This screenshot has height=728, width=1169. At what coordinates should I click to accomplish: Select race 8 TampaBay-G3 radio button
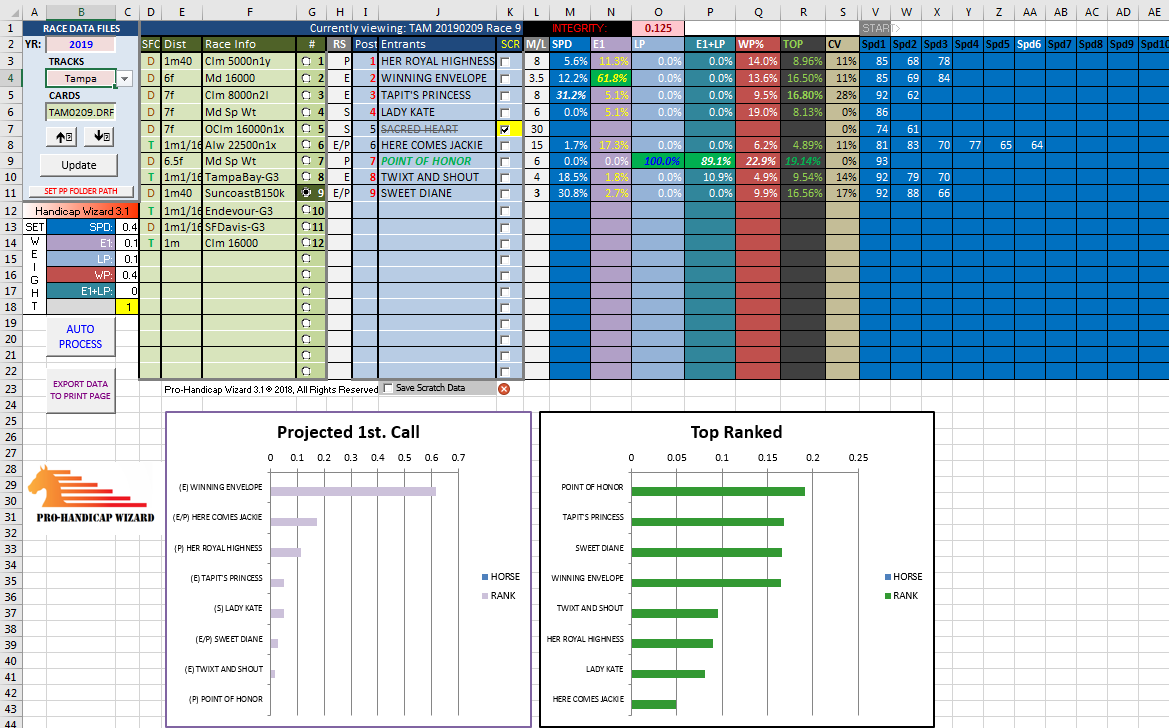307,177
